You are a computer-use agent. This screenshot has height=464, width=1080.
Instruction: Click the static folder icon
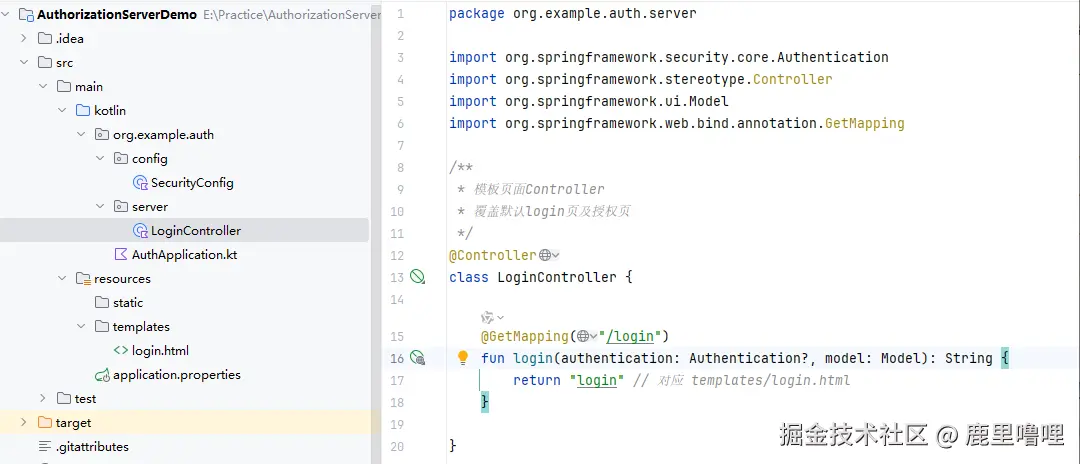tap(101, 303)
